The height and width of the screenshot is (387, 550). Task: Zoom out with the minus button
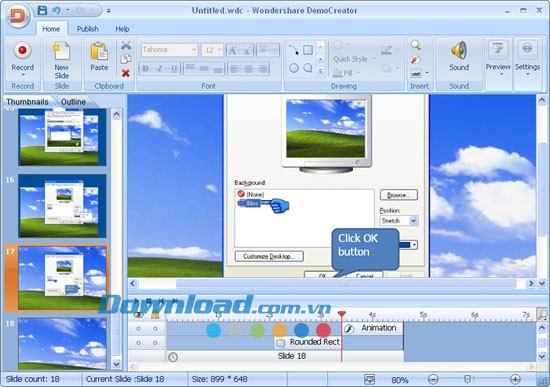[433, 379]
